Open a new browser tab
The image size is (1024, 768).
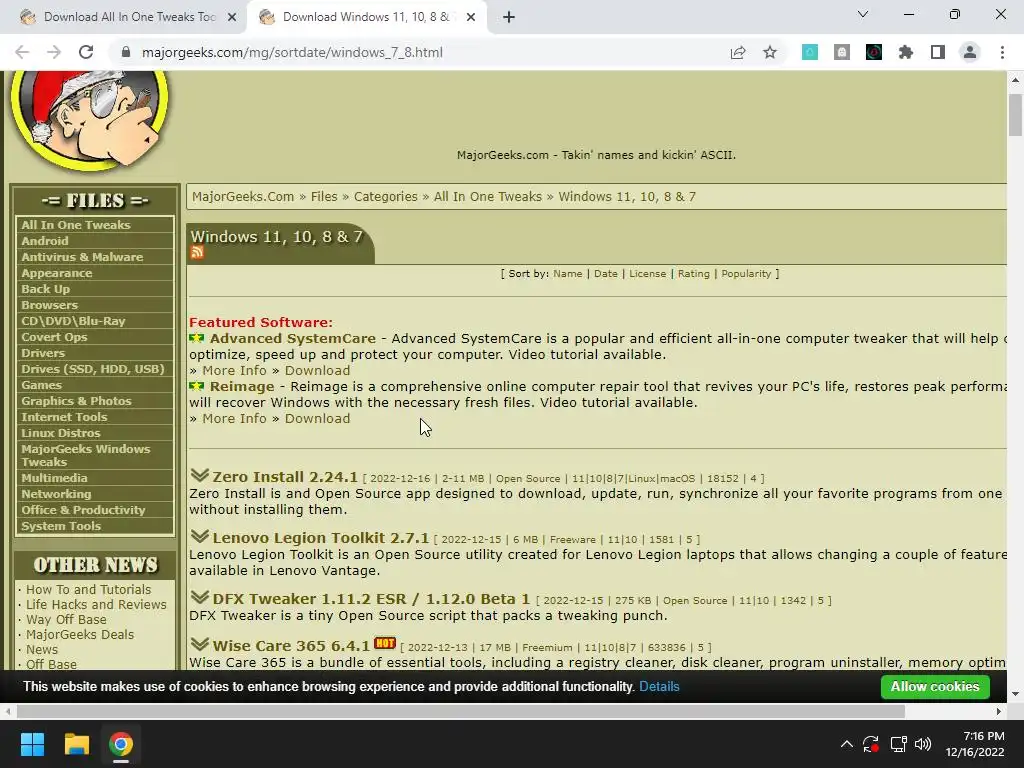pos(509,17)
